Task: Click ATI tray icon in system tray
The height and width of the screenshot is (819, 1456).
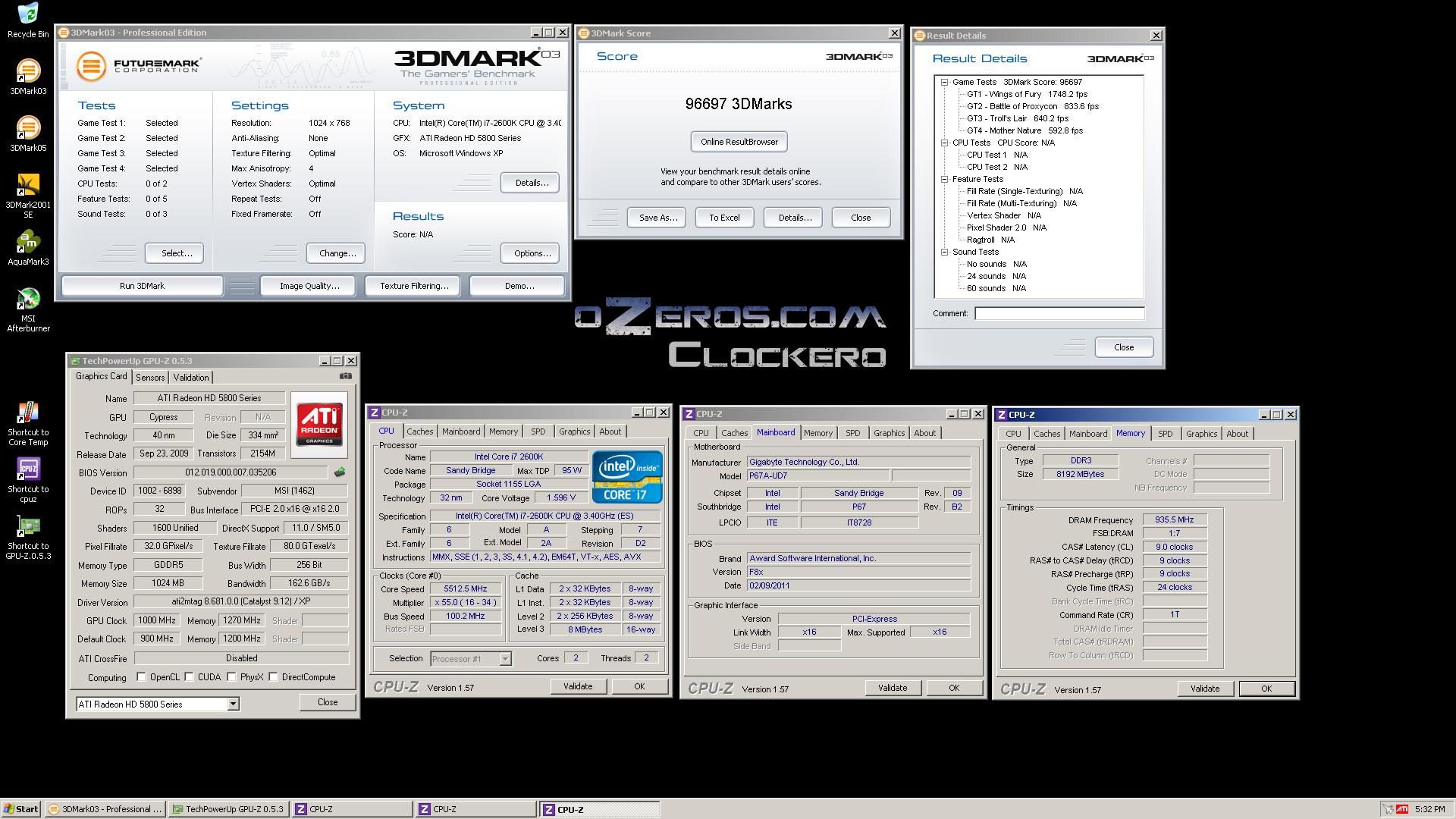Action: 1402,809
